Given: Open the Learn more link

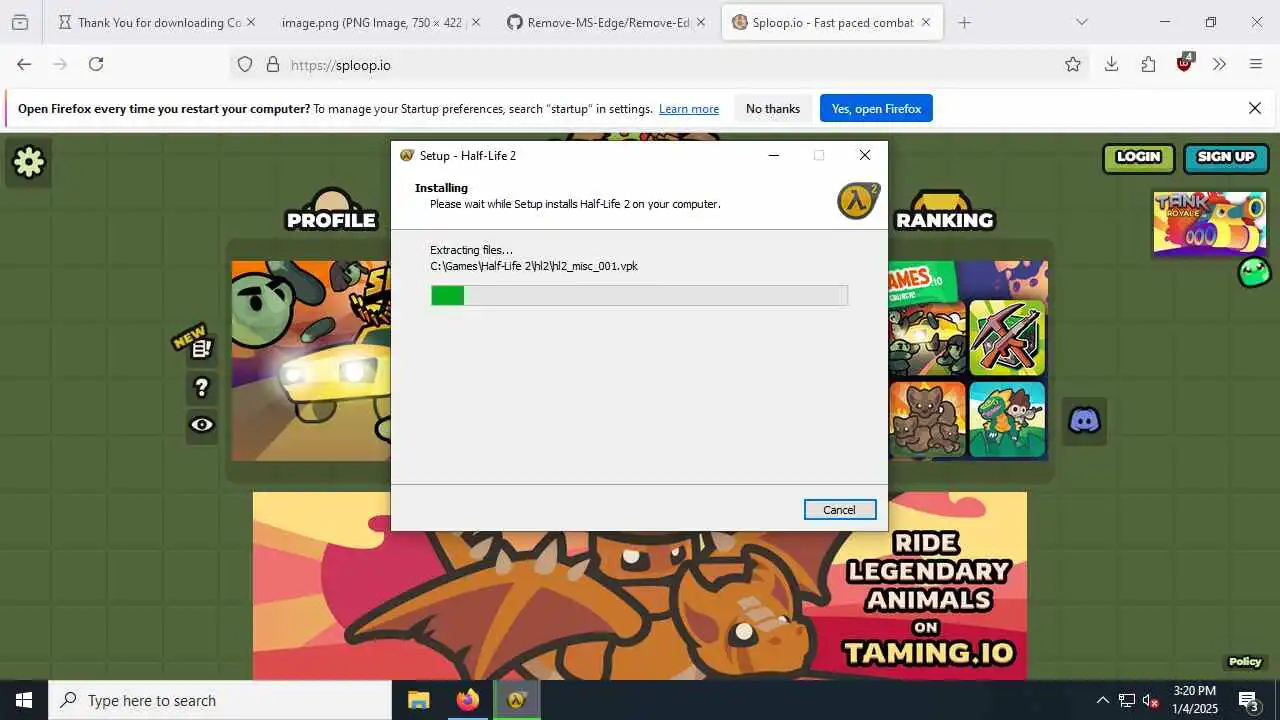Looking at the screenshot, I should point(689,109).
